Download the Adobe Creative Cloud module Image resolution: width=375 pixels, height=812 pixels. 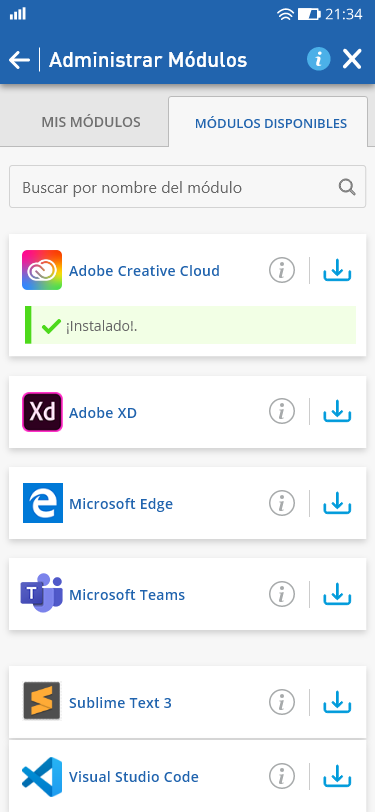(x=337, y=270)
